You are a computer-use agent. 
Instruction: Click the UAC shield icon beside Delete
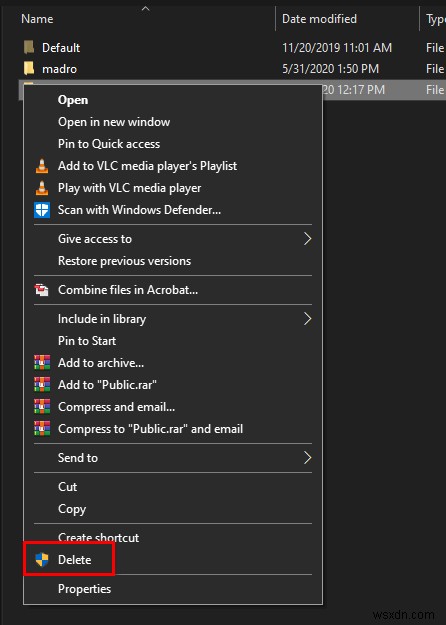pyautogui.click(x=42, y=560)
